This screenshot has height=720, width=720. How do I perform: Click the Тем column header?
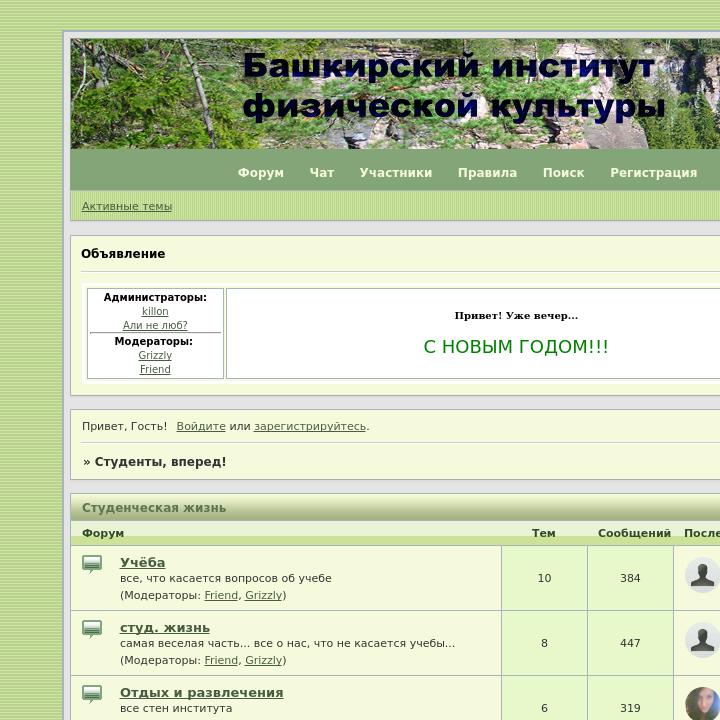[544, 533]
